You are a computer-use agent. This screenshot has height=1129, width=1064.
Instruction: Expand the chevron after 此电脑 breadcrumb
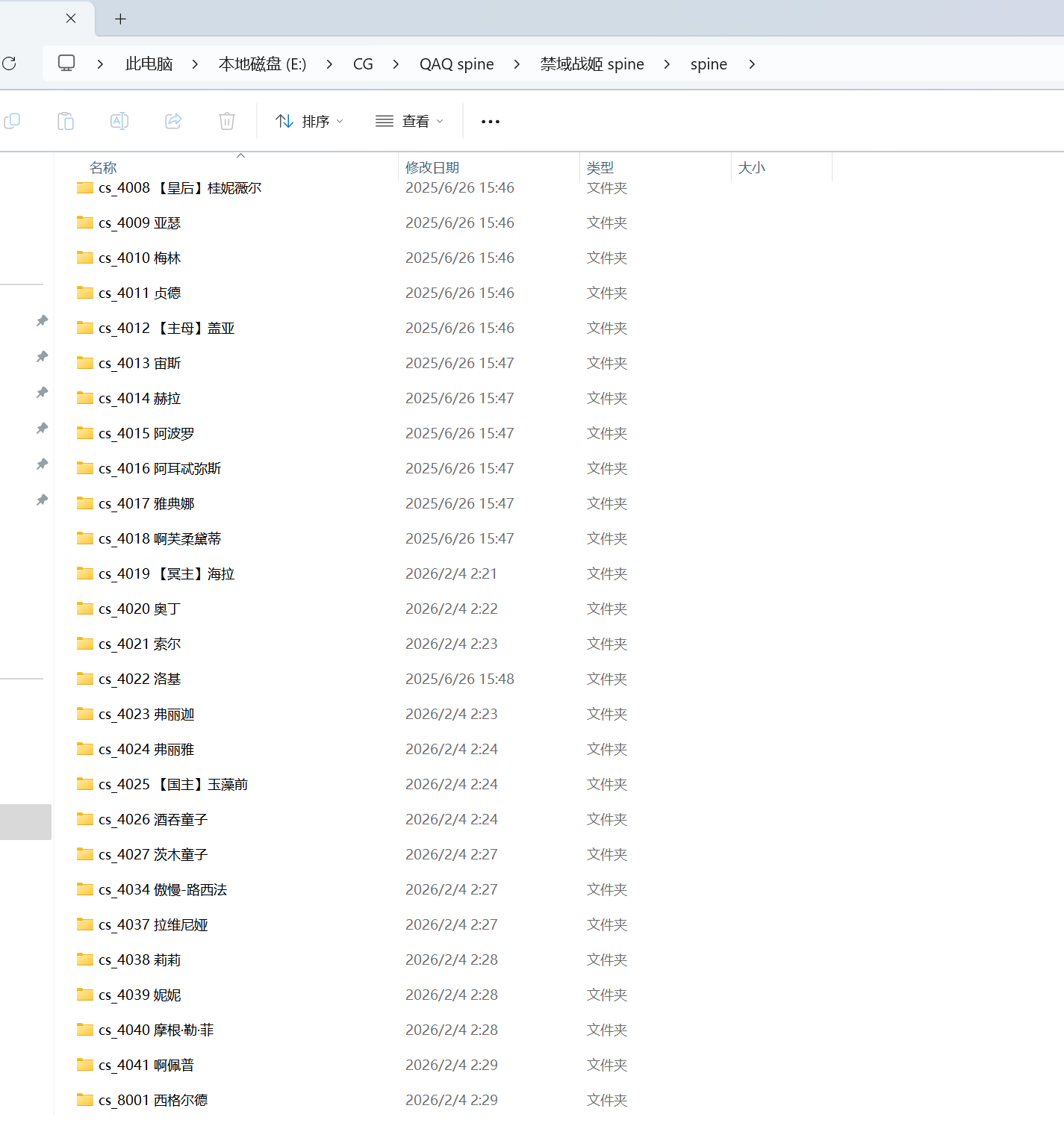[195, 64]
